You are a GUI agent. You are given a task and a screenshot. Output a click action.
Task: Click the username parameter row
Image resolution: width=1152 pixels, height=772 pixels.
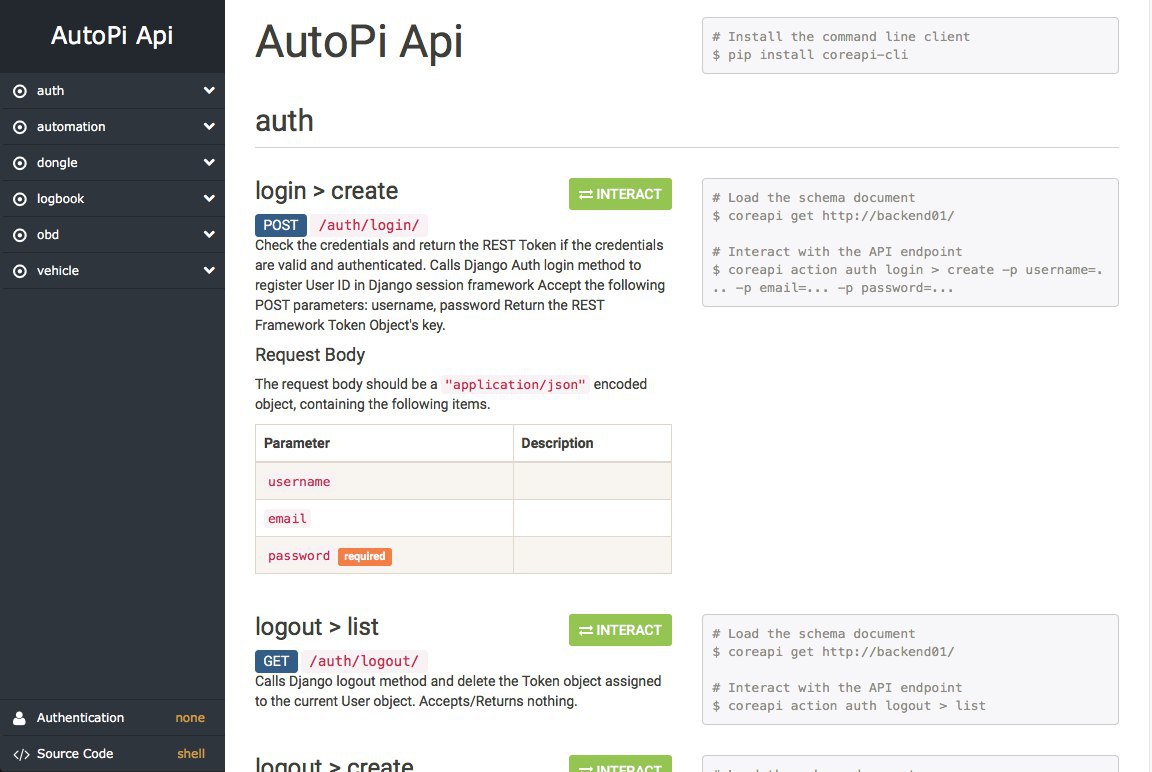point(463,481)
